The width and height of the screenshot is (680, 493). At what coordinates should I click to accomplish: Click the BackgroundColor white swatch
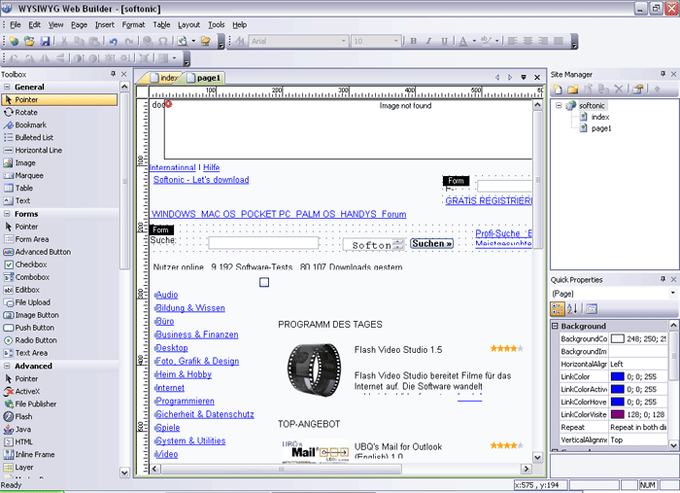pyautogui.click(x=617, y=339)
